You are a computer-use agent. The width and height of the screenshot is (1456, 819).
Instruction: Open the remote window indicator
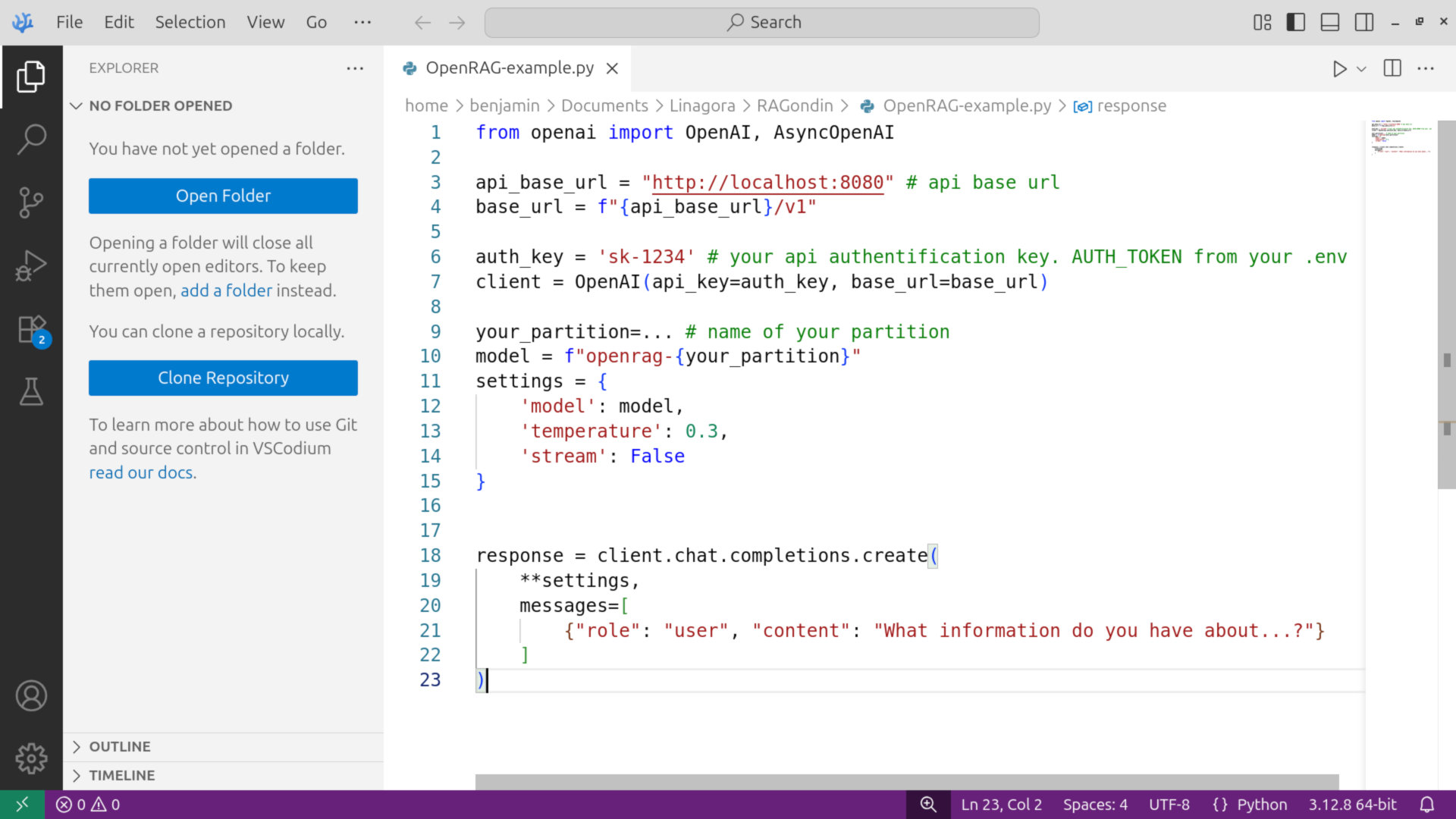22,805
